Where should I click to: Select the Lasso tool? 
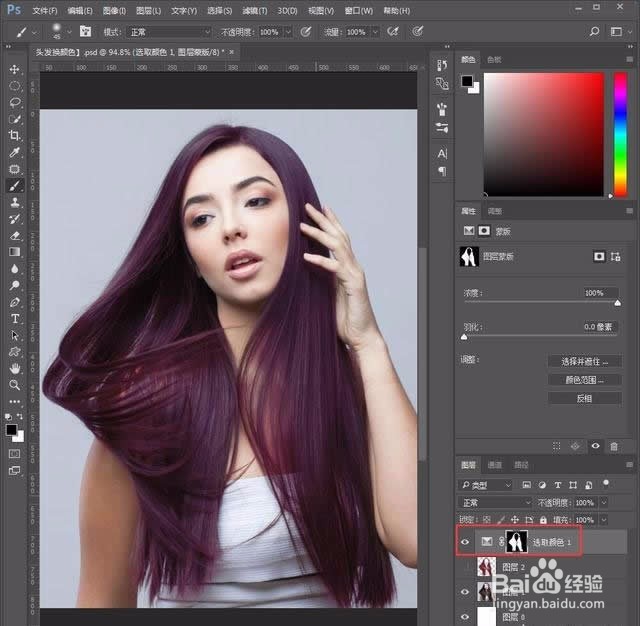coord(15,102)
